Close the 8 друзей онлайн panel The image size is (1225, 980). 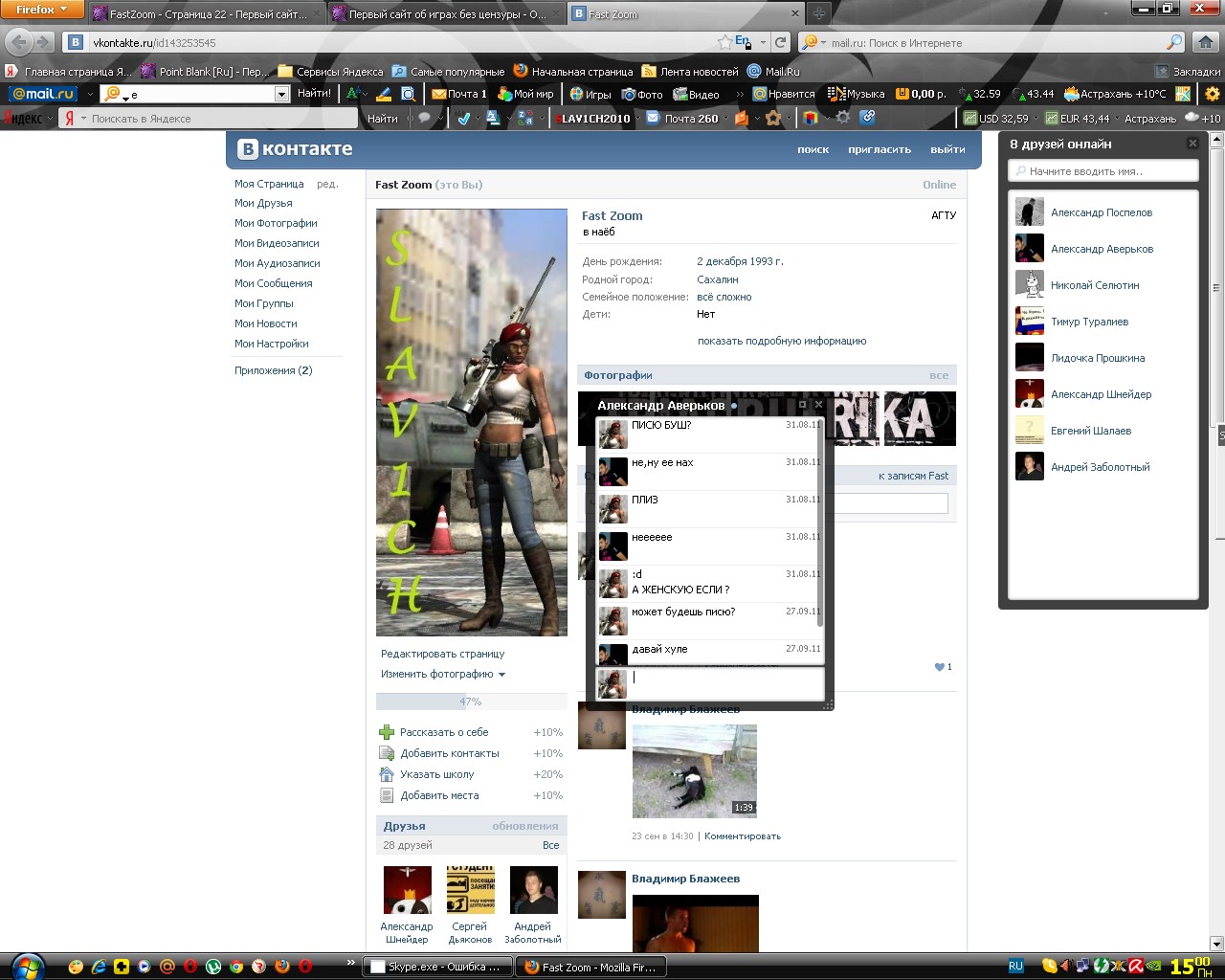click(1192, 144)
